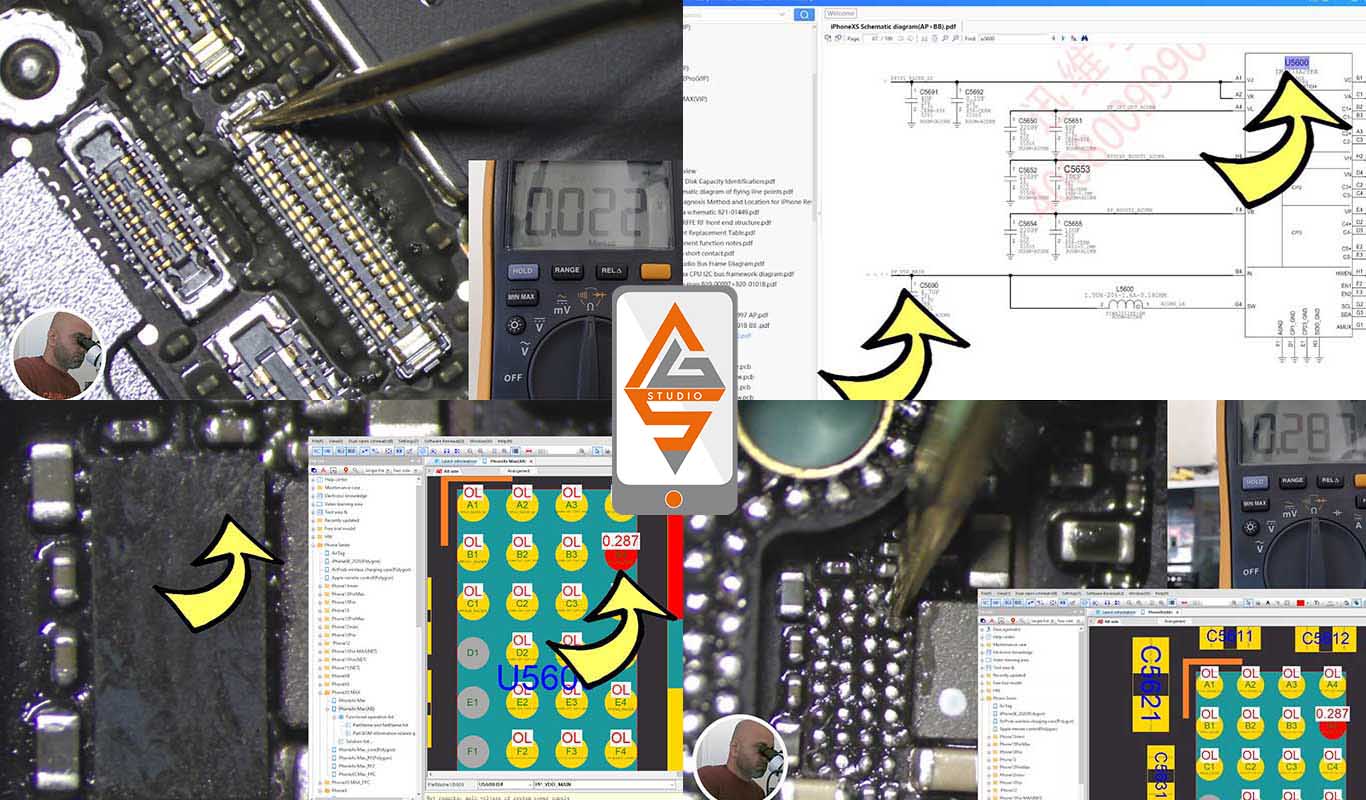Select Maintenance case in the right window tree

pos(1009,645)
